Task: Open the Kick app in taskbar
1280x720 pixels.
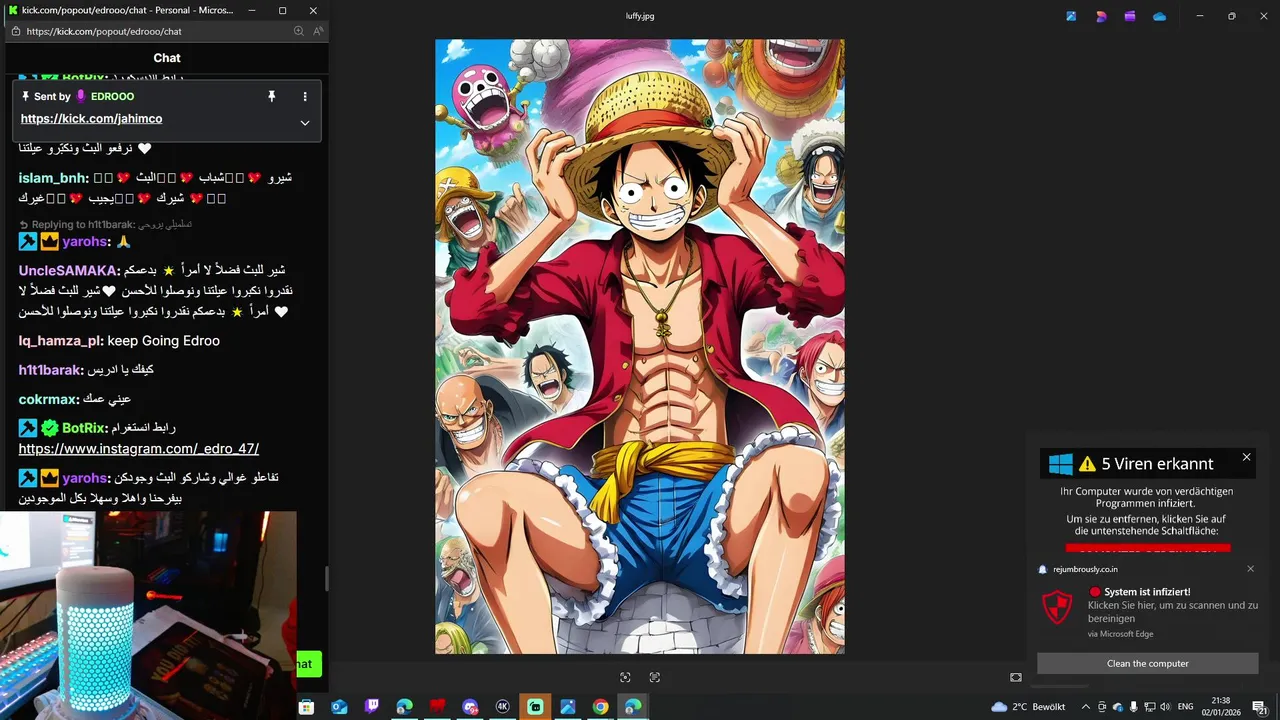Action: click(535, 706)
